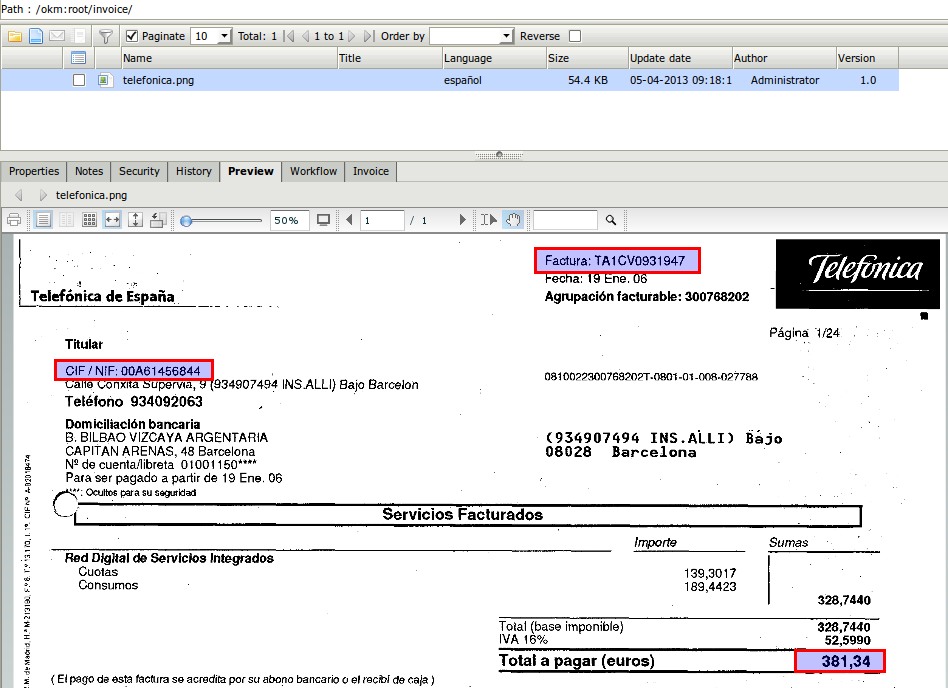Sort by the Author column header
Image resolution: width=948 pixels, height=688 pixels.
coord(784,58)
